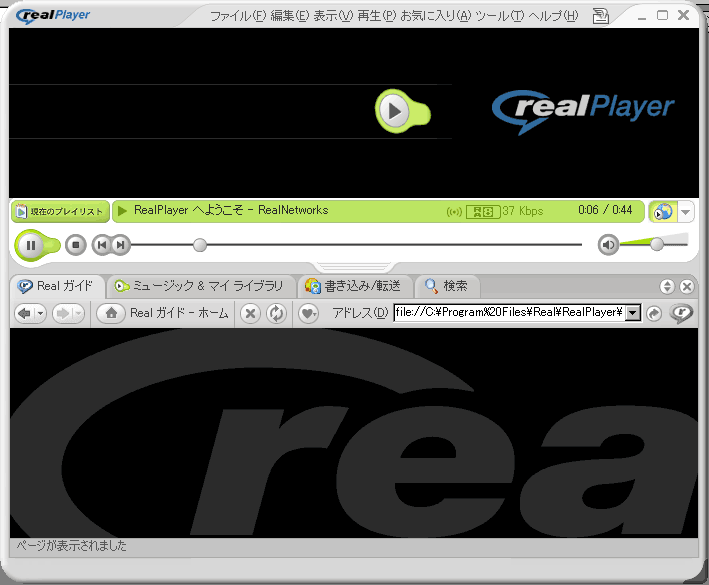Click the message center icon in title bar
The height and width of the screenshot is (585, 709).
coord(600,16)
